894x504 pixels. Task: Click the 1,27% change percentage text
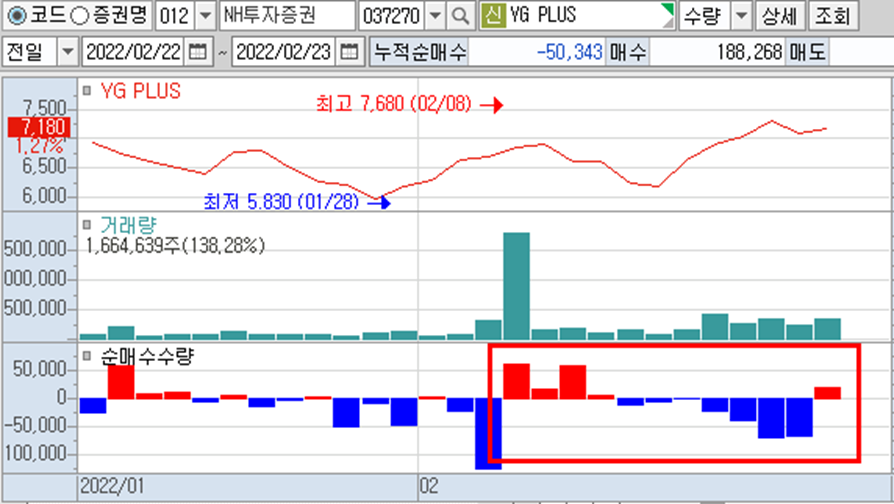[39, 145]
